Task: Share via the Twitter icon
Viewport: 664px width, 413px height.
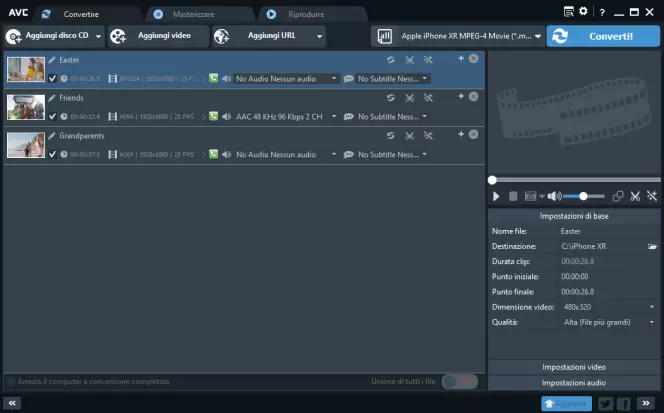Action: (x=606, y=403)
